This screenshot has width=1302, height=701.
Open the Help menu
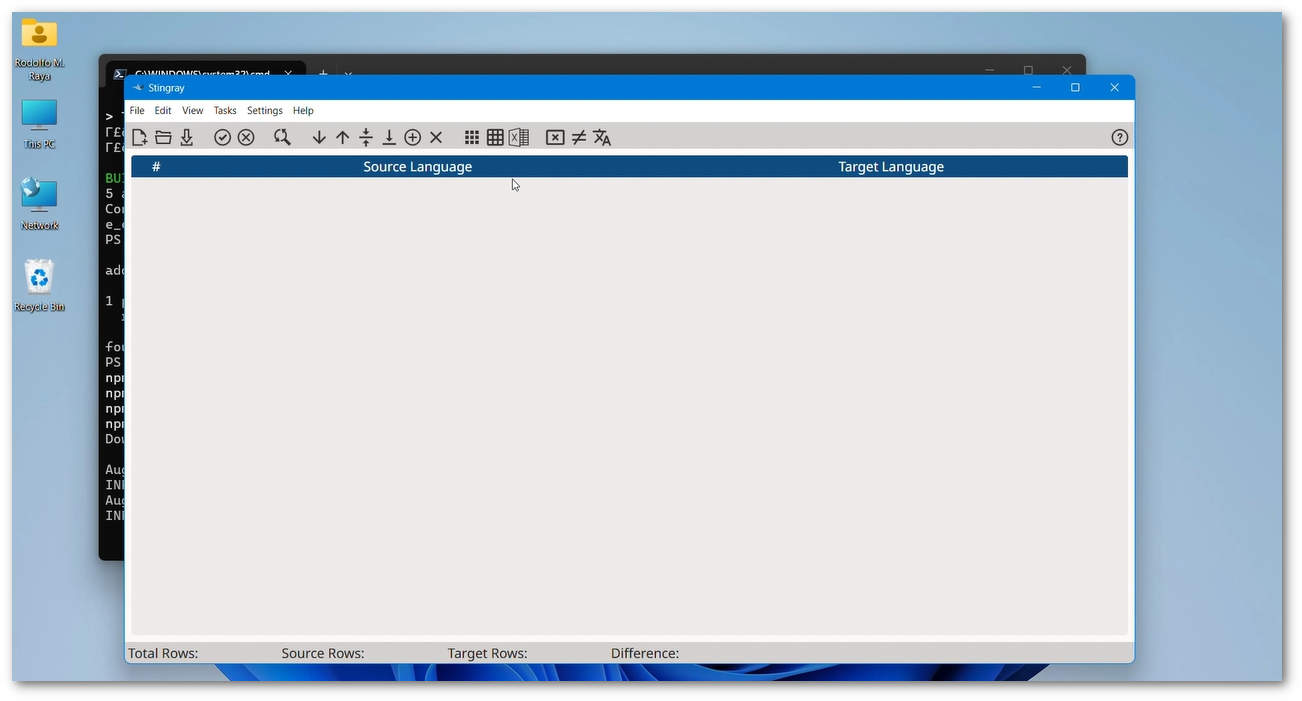click(303, 111)
